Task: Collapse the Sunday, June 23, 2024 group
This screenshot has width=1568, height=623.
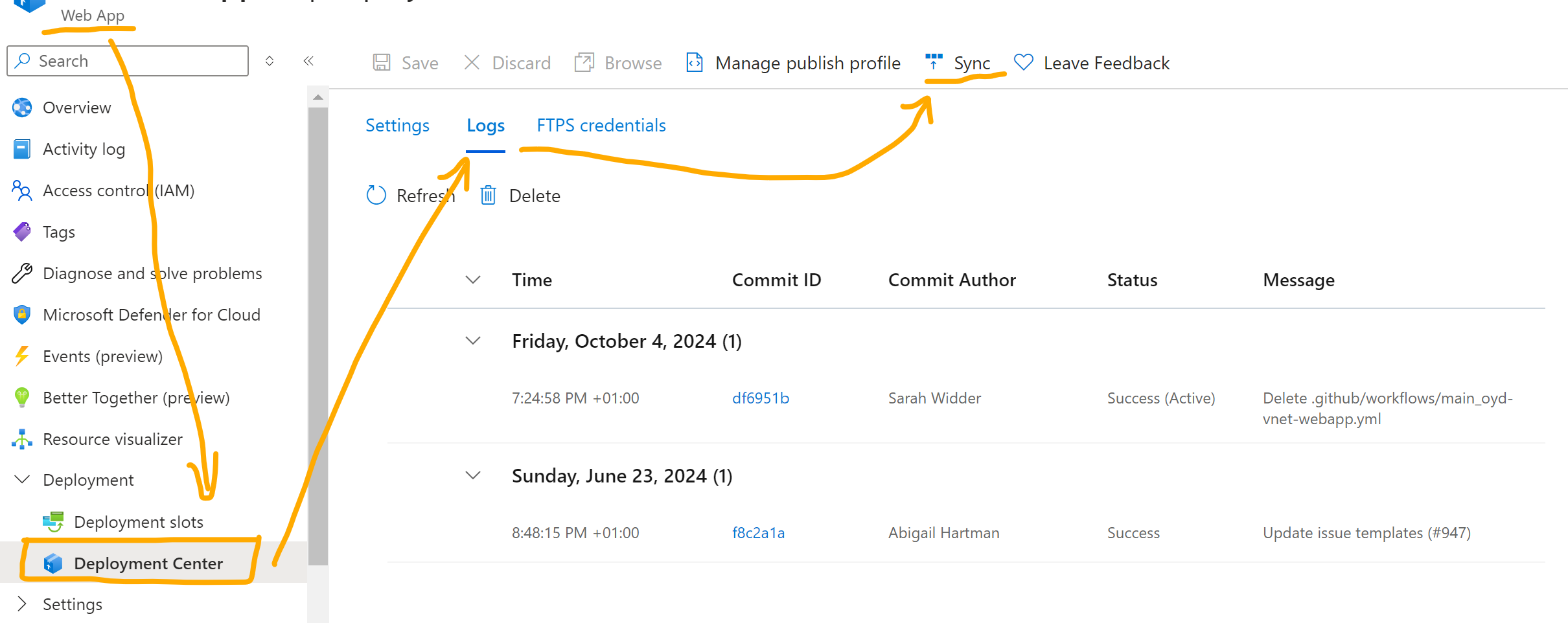Action: tap(473, 475)
